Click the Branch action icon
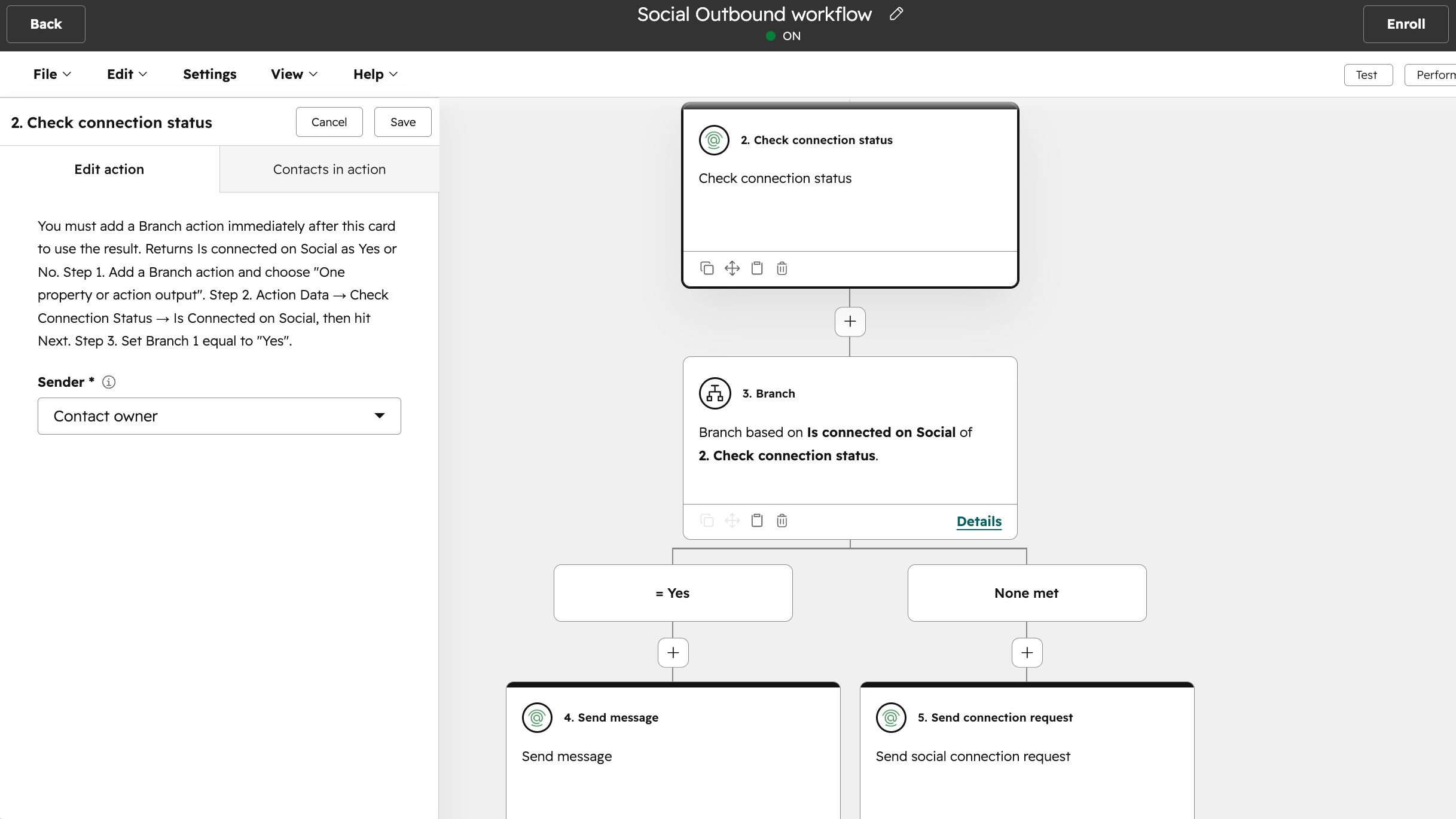This screenshot has height=819, width=1456. click(x=715, y=393)
